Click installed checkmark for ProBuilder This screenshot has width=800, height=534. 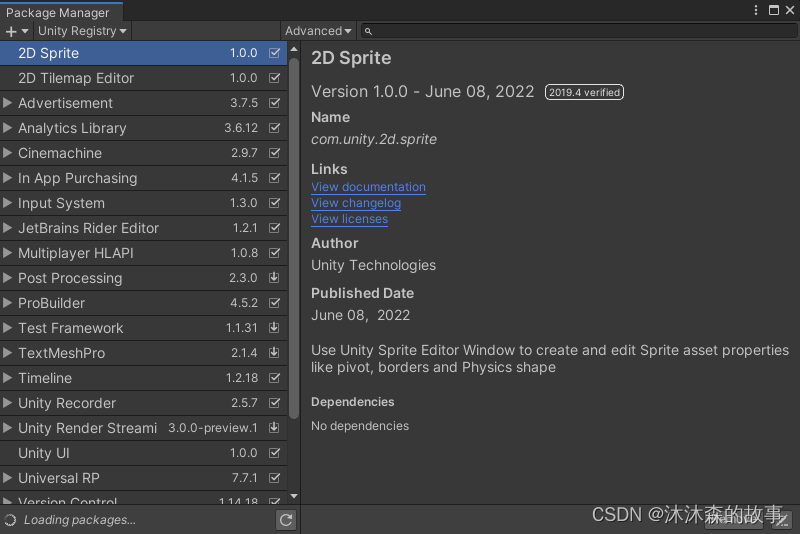point(274,303)
